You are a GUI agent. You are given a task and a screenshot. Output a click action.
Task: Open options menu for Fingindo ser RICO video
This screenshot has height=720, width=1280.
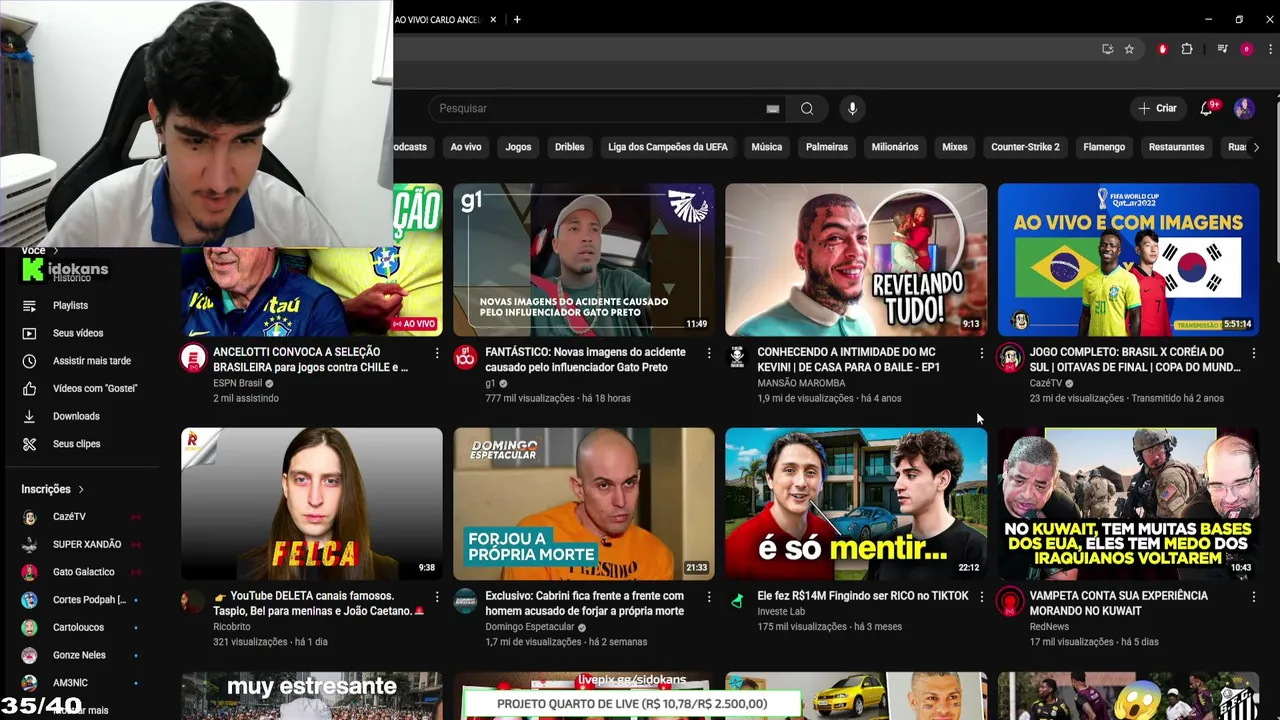click(x=981, y=597)
